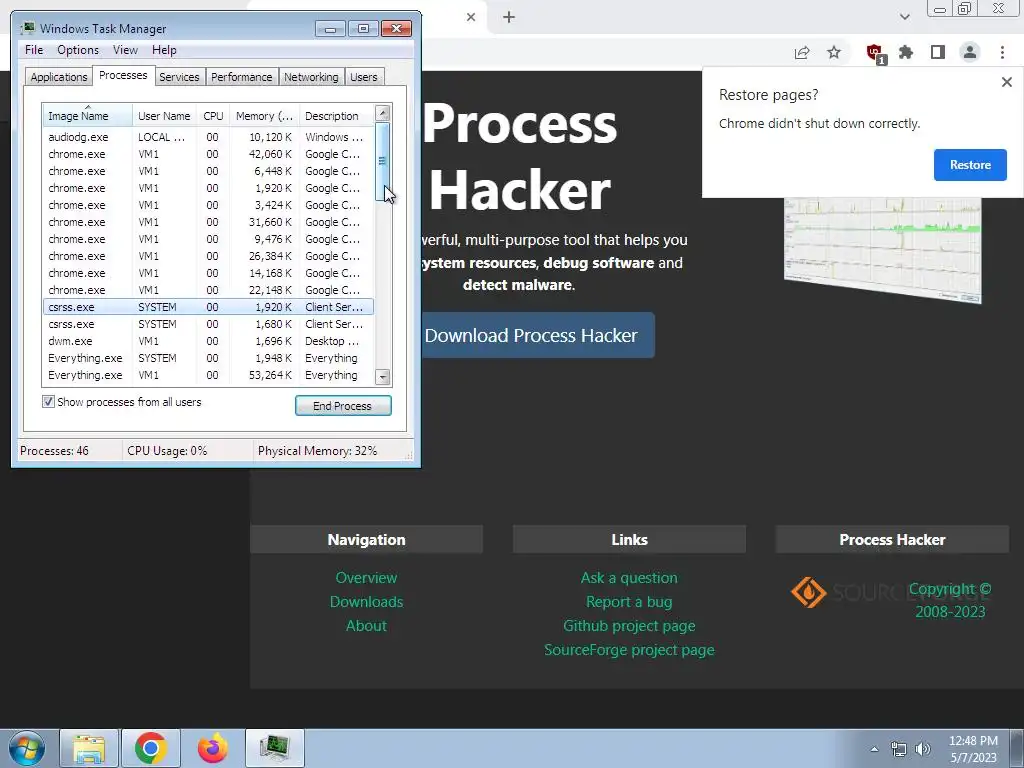
Task: Open volume speaker tray icon
Action: 922,749
